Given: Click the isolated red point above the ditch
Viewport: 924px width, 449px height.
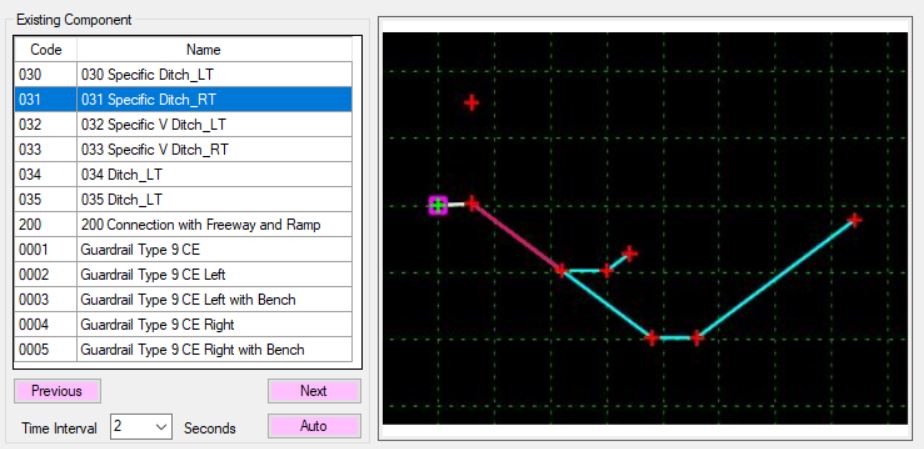Looking at the screenshot, I should point(471,103).
